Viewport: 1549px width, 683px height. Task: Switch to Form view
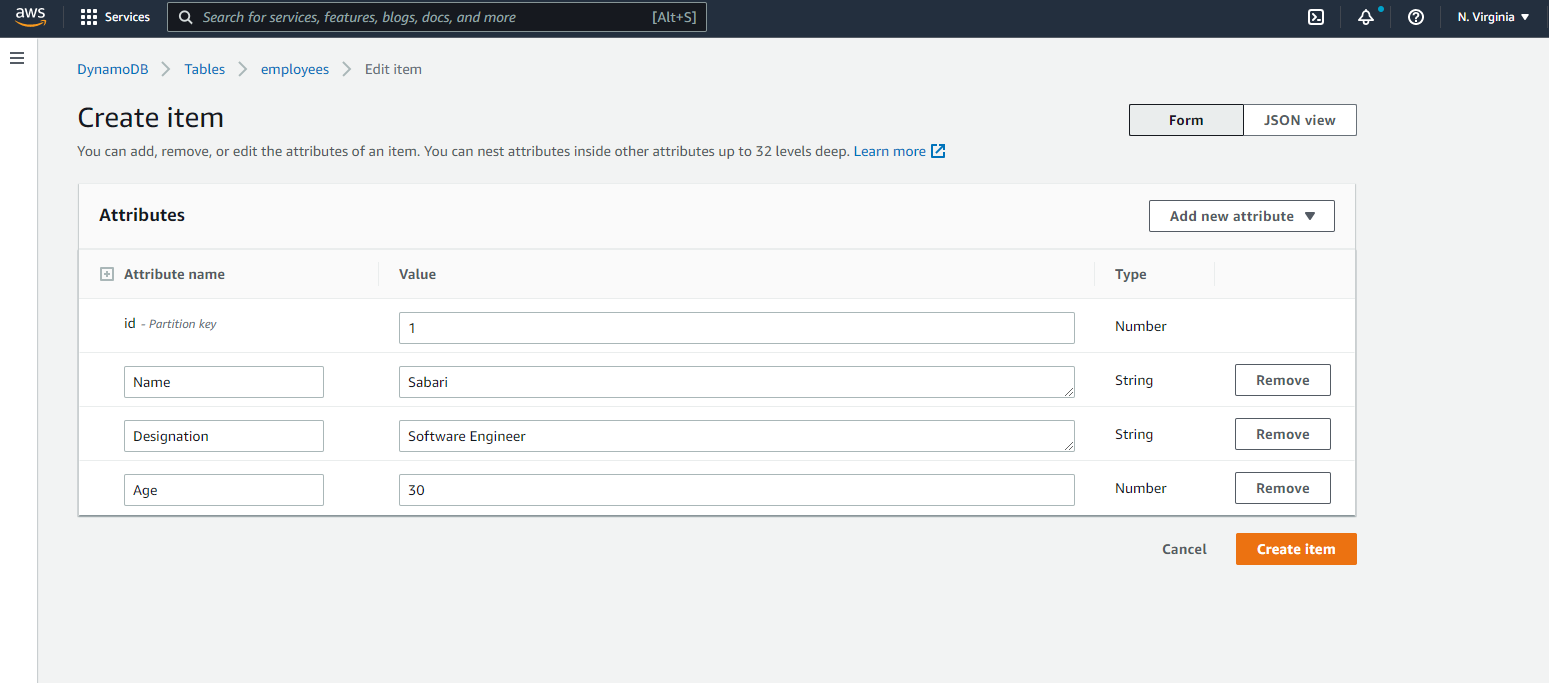1186,120
